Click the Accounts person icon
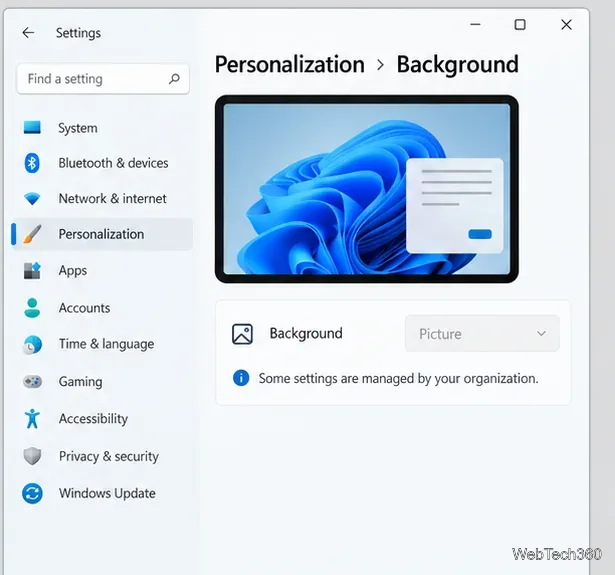Screen dimensions: 615x575 pyautogui.click(x=32, y=308)
